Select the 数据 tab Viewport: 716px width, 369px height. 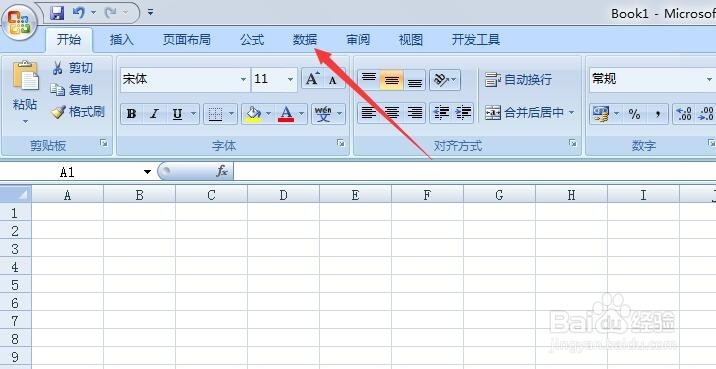point(305,40)
